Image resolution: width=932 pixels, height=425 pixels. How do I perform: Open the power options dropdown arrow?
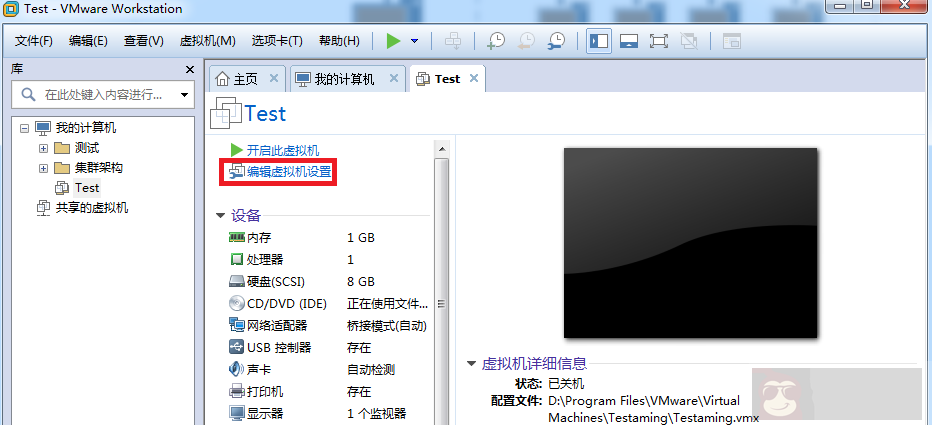[x=414, y=41]
